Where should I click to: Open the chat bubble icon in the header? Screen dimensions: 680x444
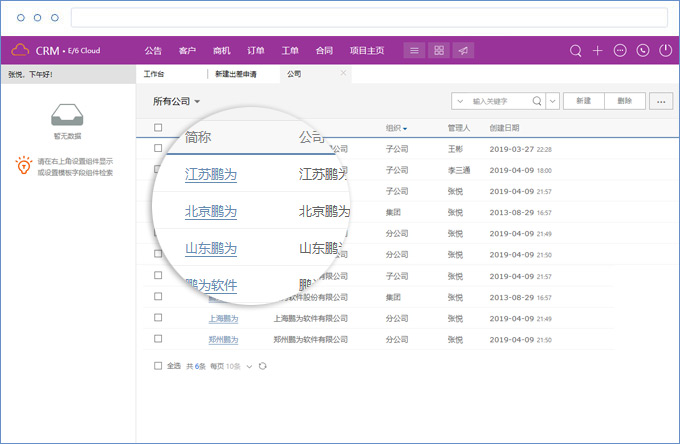(x=620, y=50)
